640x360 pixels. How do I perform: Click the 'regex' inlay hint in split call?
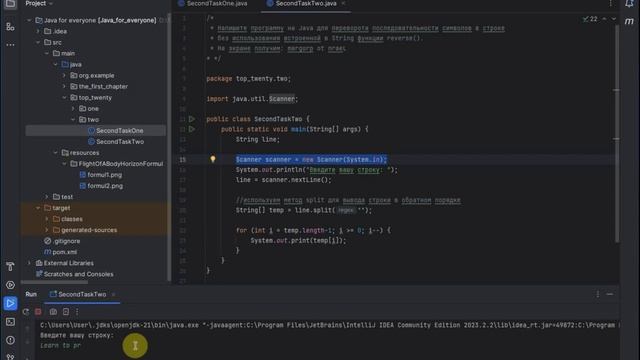[x=346, y=210]
